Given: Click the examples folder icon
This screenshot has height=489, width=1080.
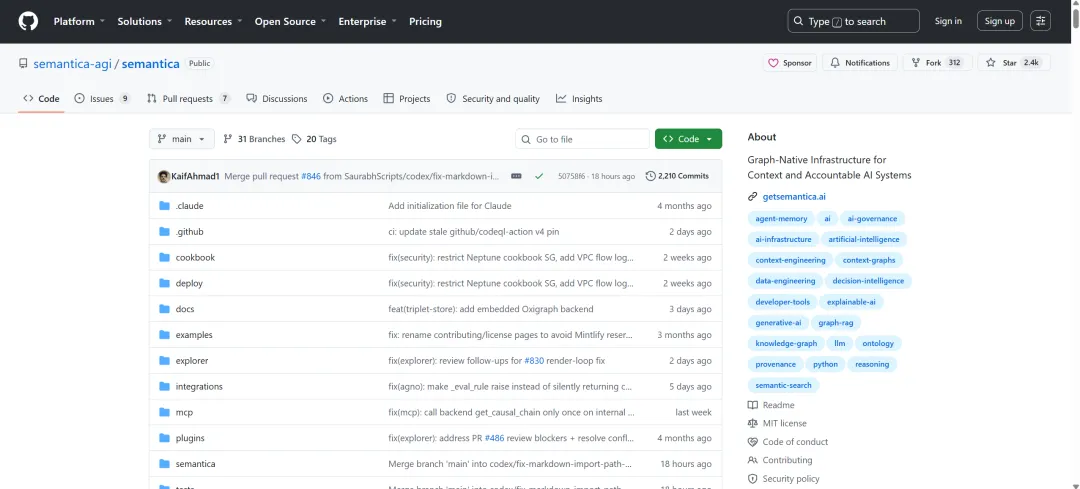Looking at the screenshot, I should 164,335.
